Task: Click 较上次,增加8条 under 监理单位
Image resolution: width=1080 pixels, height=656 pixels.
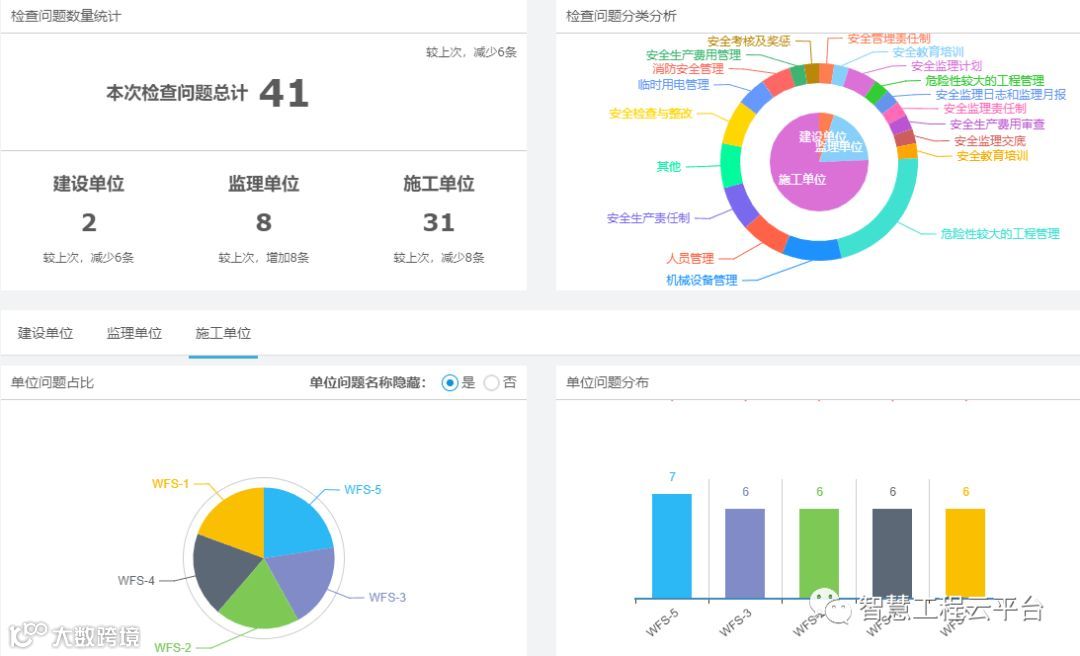Action: tap(264, 258)
